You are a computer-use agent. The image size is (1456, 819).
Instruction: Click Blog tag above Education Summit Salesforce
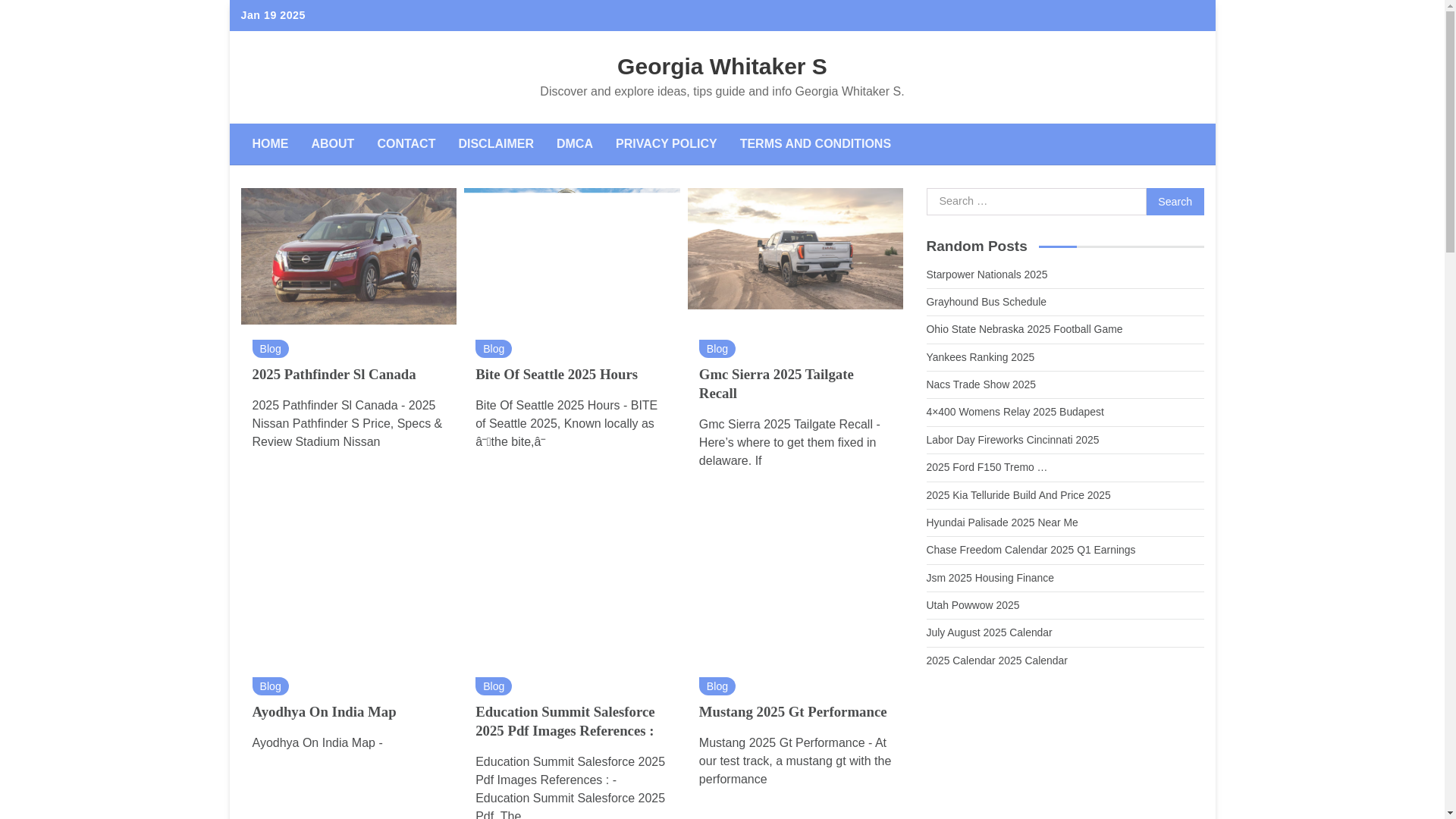(493, 686)
